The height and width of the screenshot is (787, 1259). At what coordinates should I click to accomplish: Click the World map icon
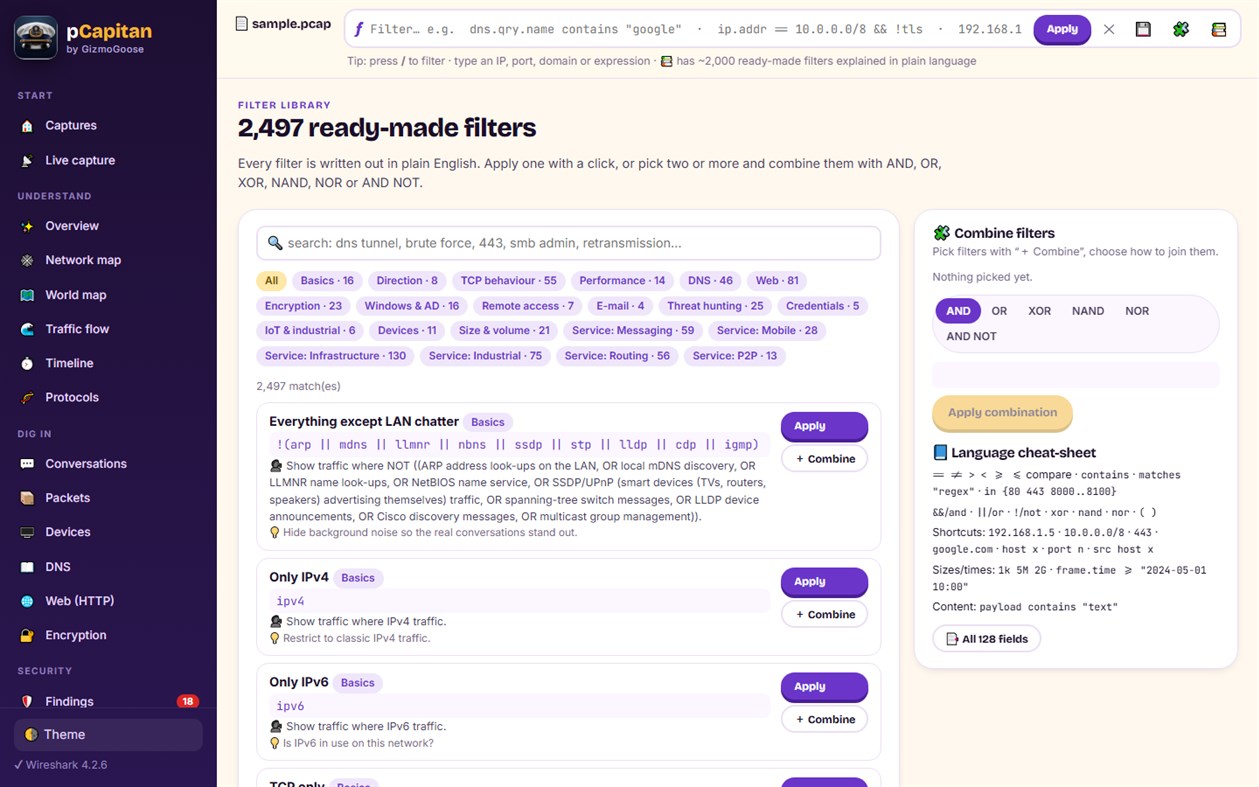pyautogui.click(x=27, y=295)
